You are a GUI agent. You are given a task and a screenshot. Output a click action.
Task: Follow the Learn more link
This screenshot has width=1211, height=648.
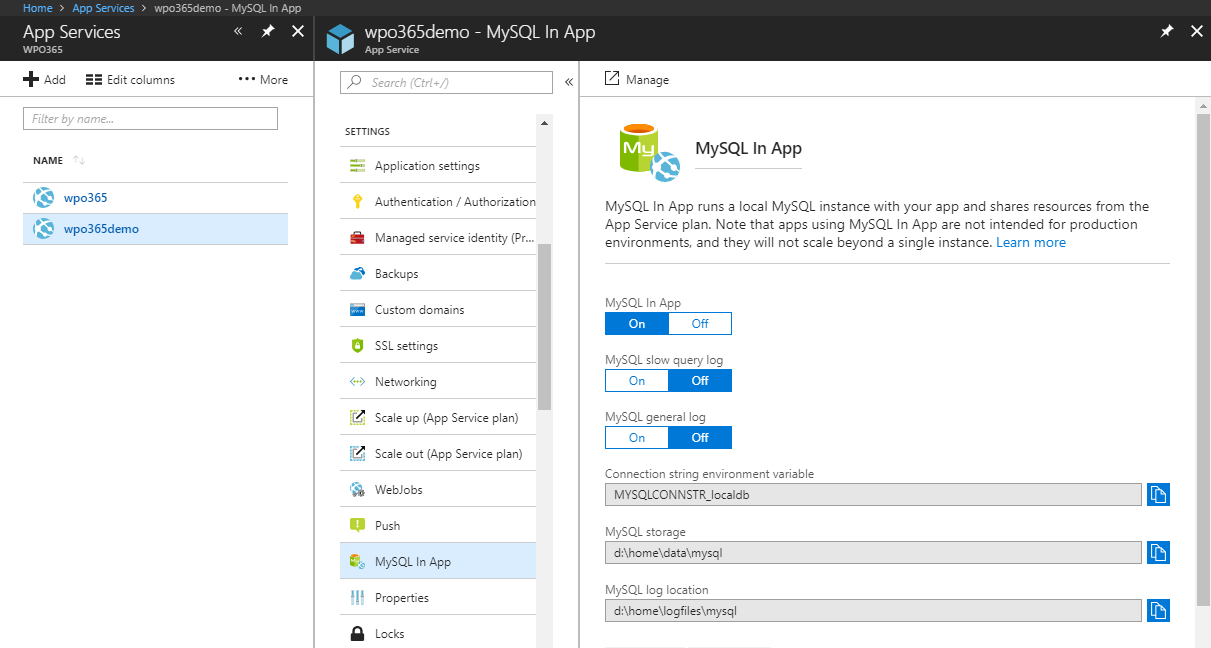click(x=1031, y=243)
